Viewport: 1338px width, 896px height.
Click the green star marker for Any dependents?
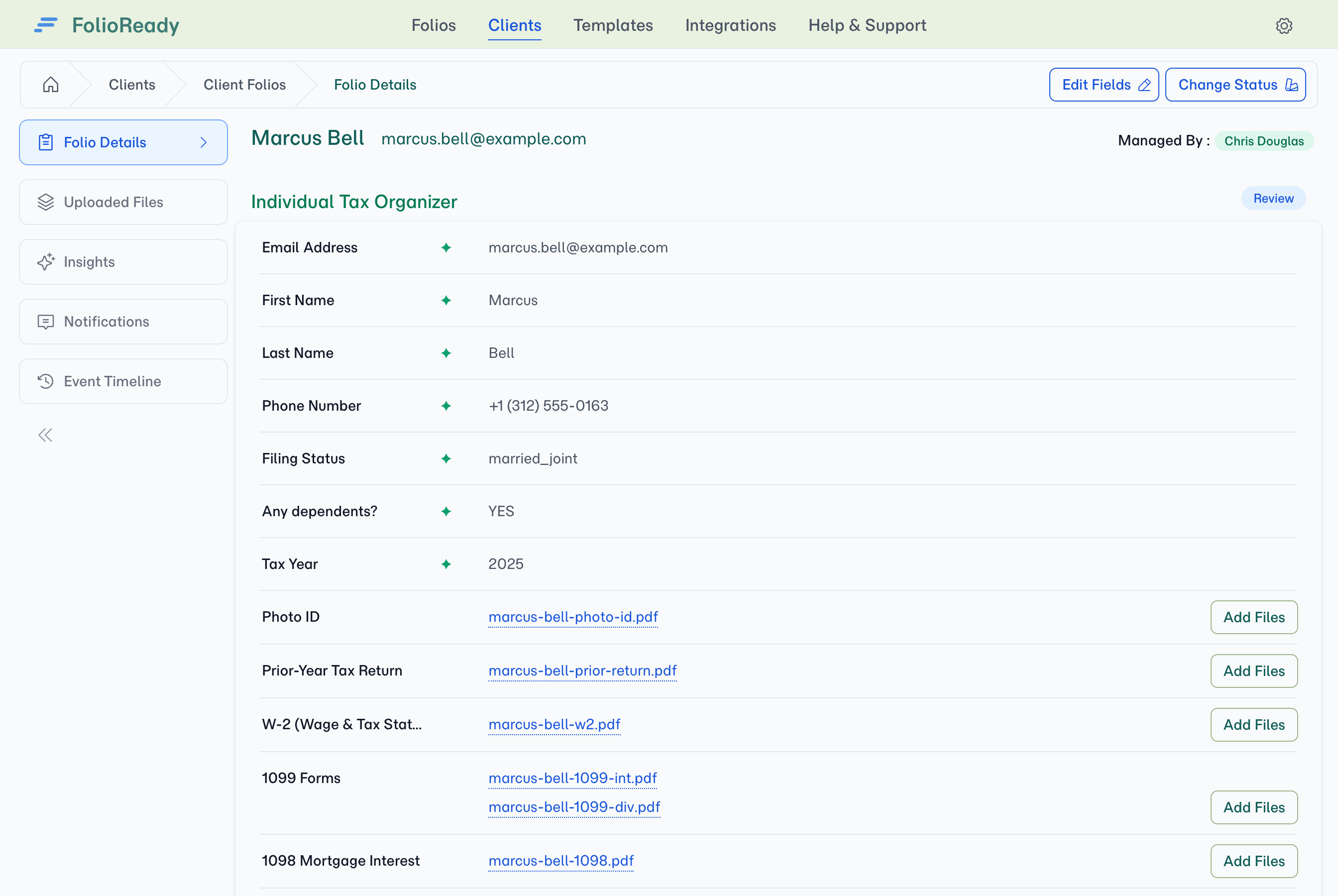(x=446, y=511)
